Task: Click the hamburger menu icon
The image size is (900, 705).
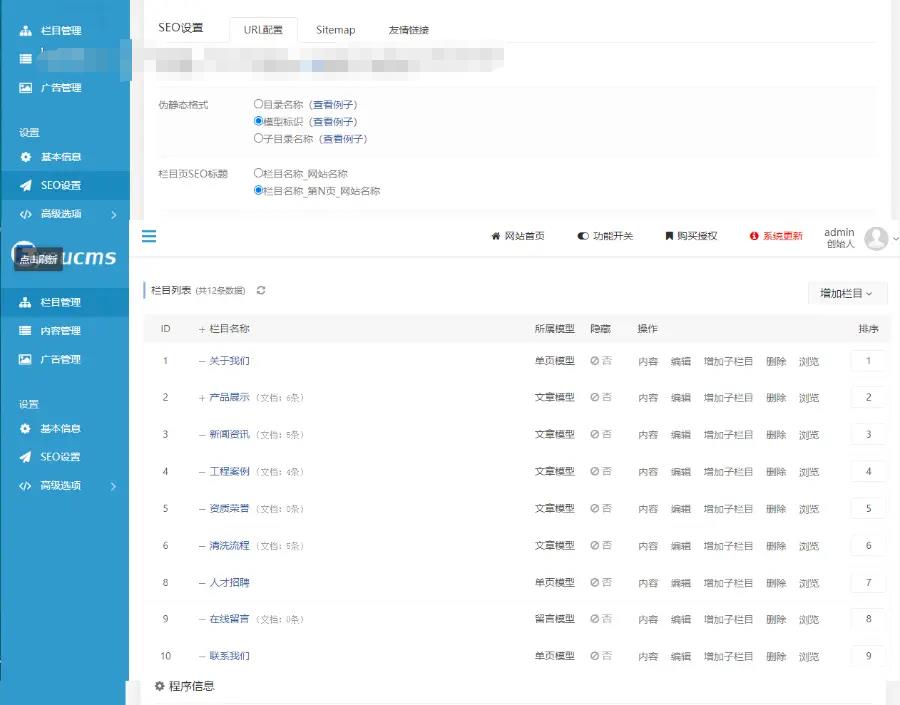Action: pyautogui.click(x=149, y=236)
